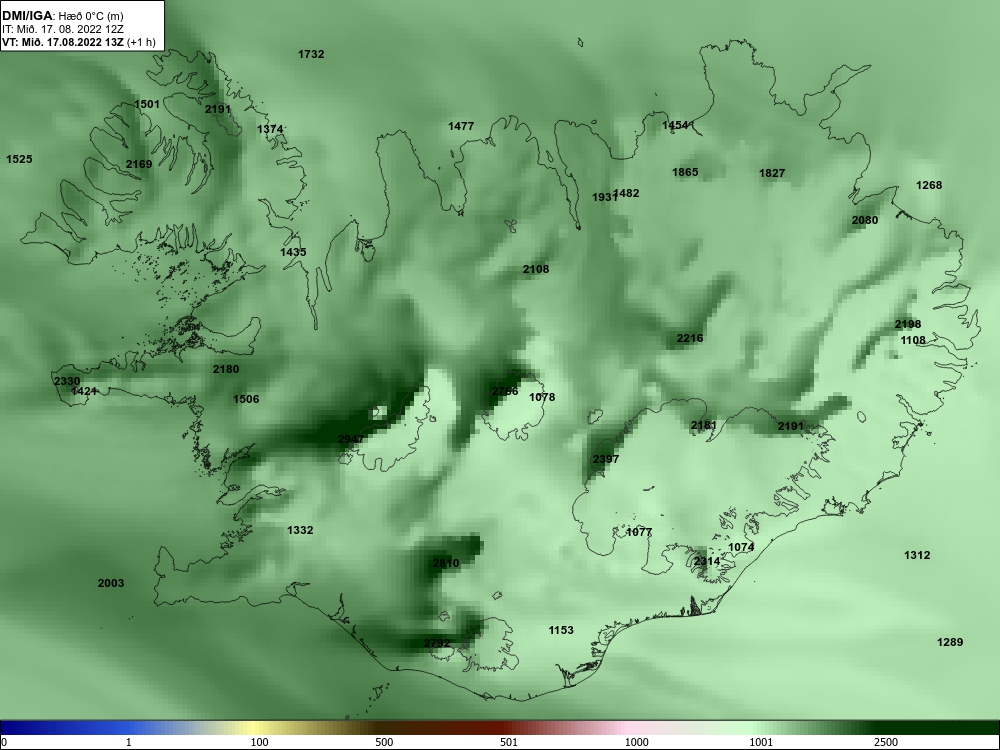Select the 2180 height value
The height and width of the screenshot is (750, 1000).
click(226, 369)
